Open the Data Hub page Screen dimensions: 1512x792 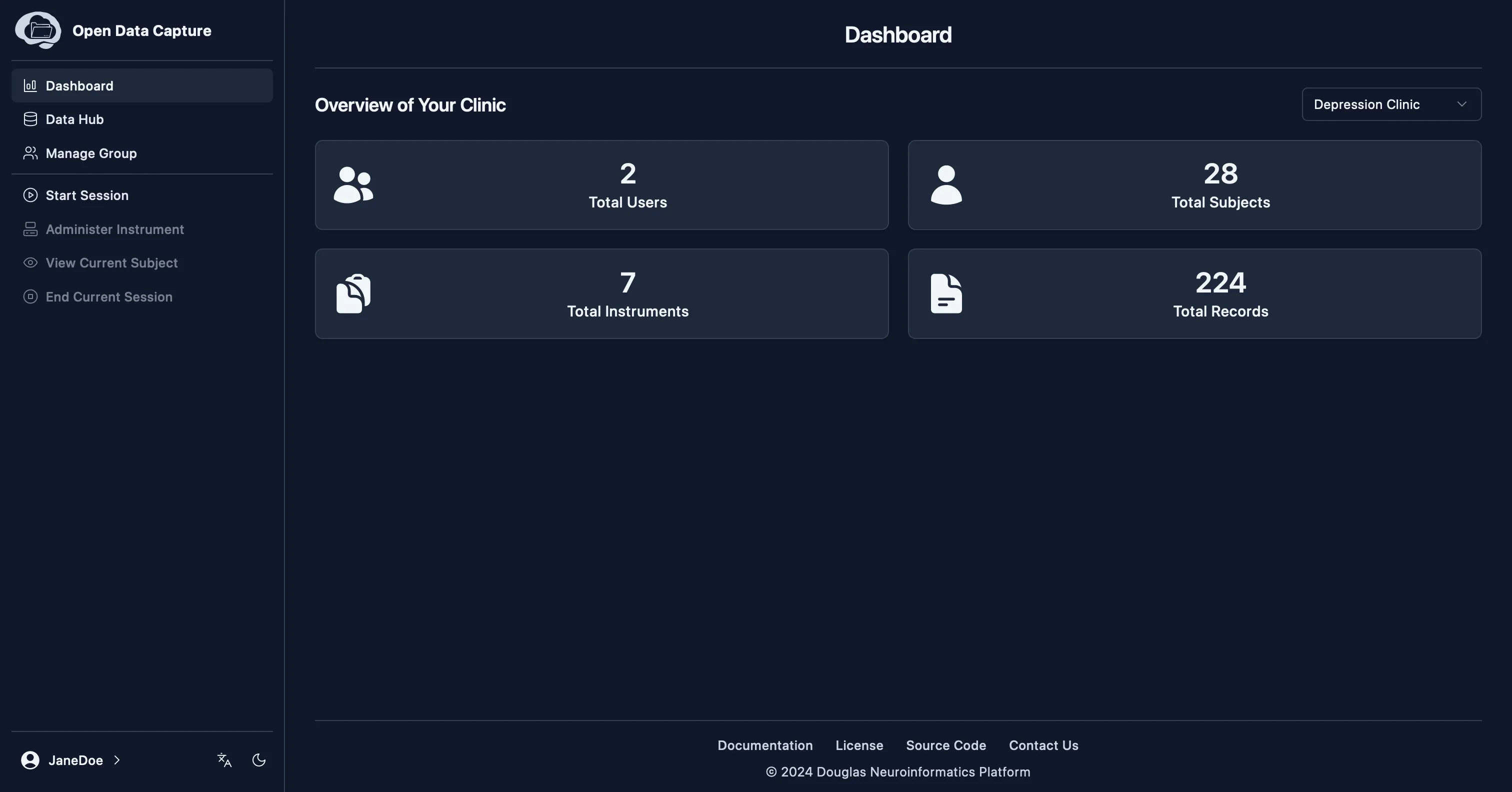[142, 119]
